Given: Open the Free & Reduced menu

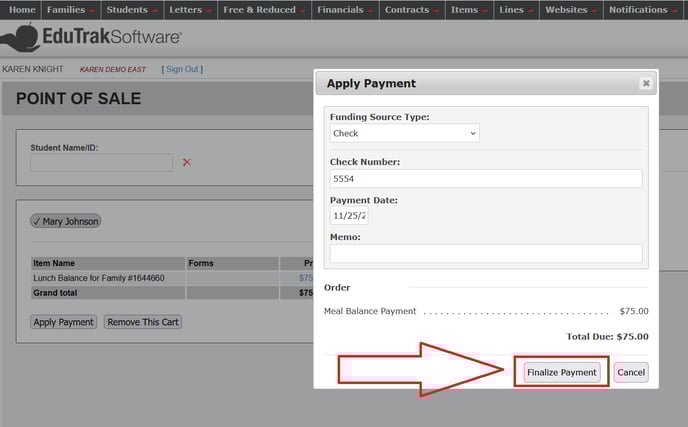Looking at the screenshot, I should [x=264, y=10].
